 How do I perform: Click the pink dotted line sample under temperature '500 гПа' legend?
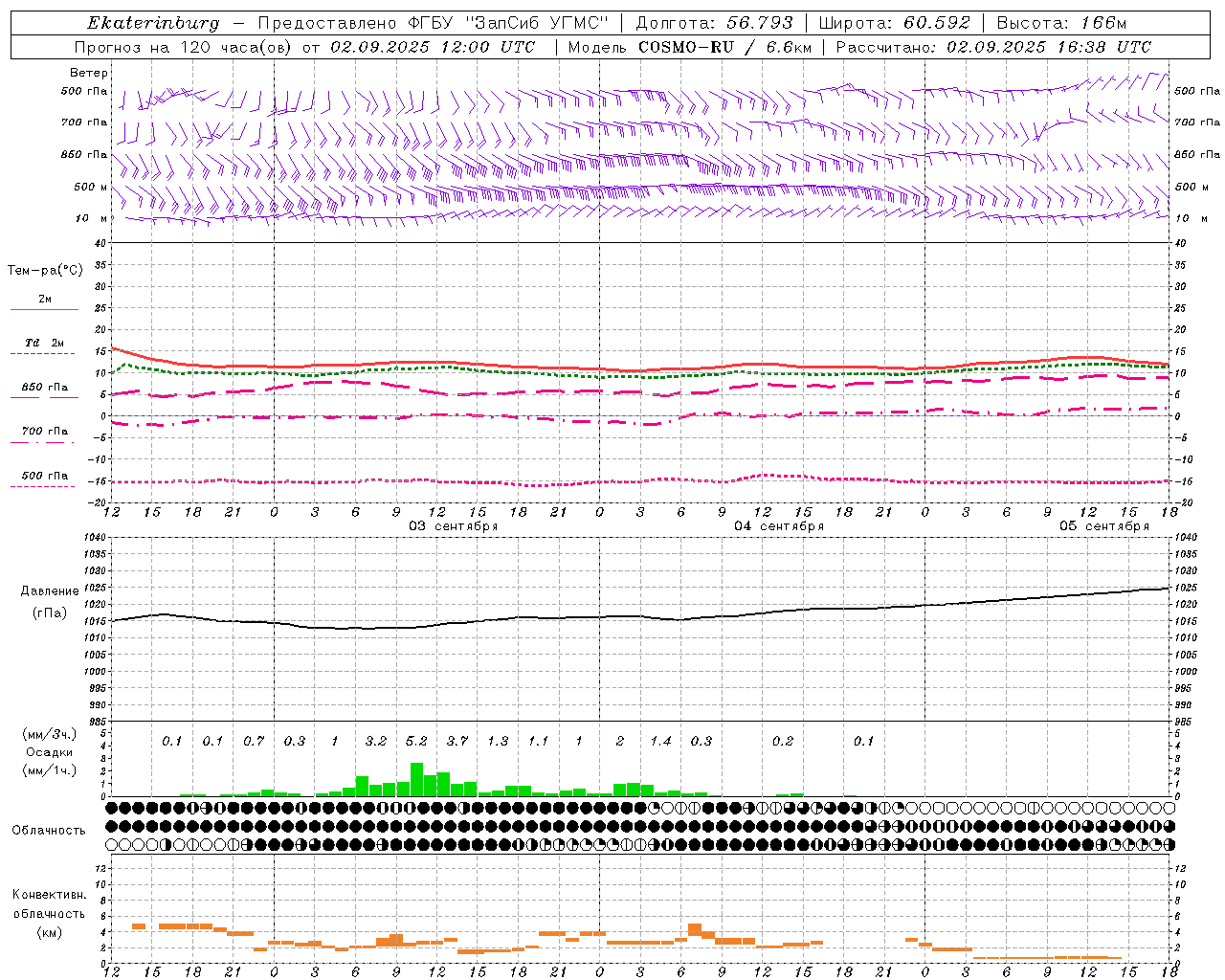[x=42, y=487]
